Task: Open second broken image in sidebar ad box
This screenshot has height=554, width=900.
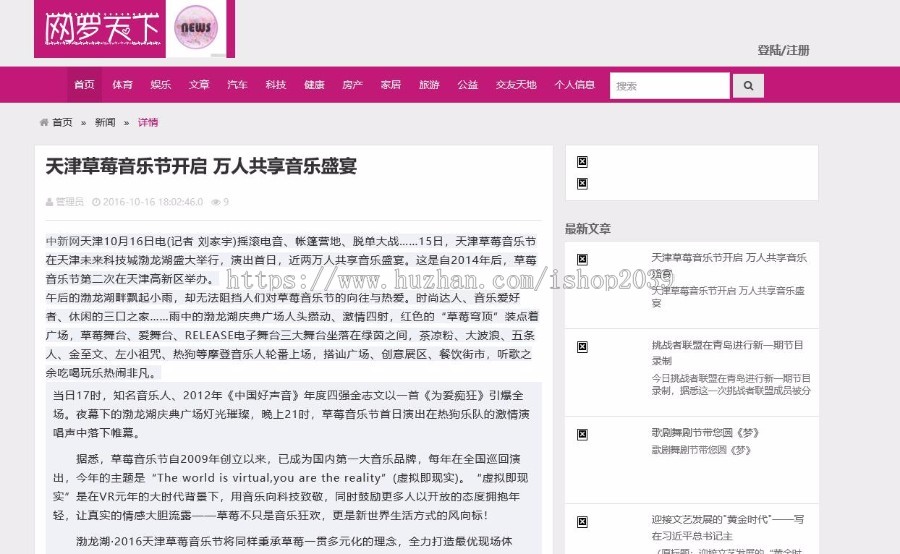Action: [582, 184]
